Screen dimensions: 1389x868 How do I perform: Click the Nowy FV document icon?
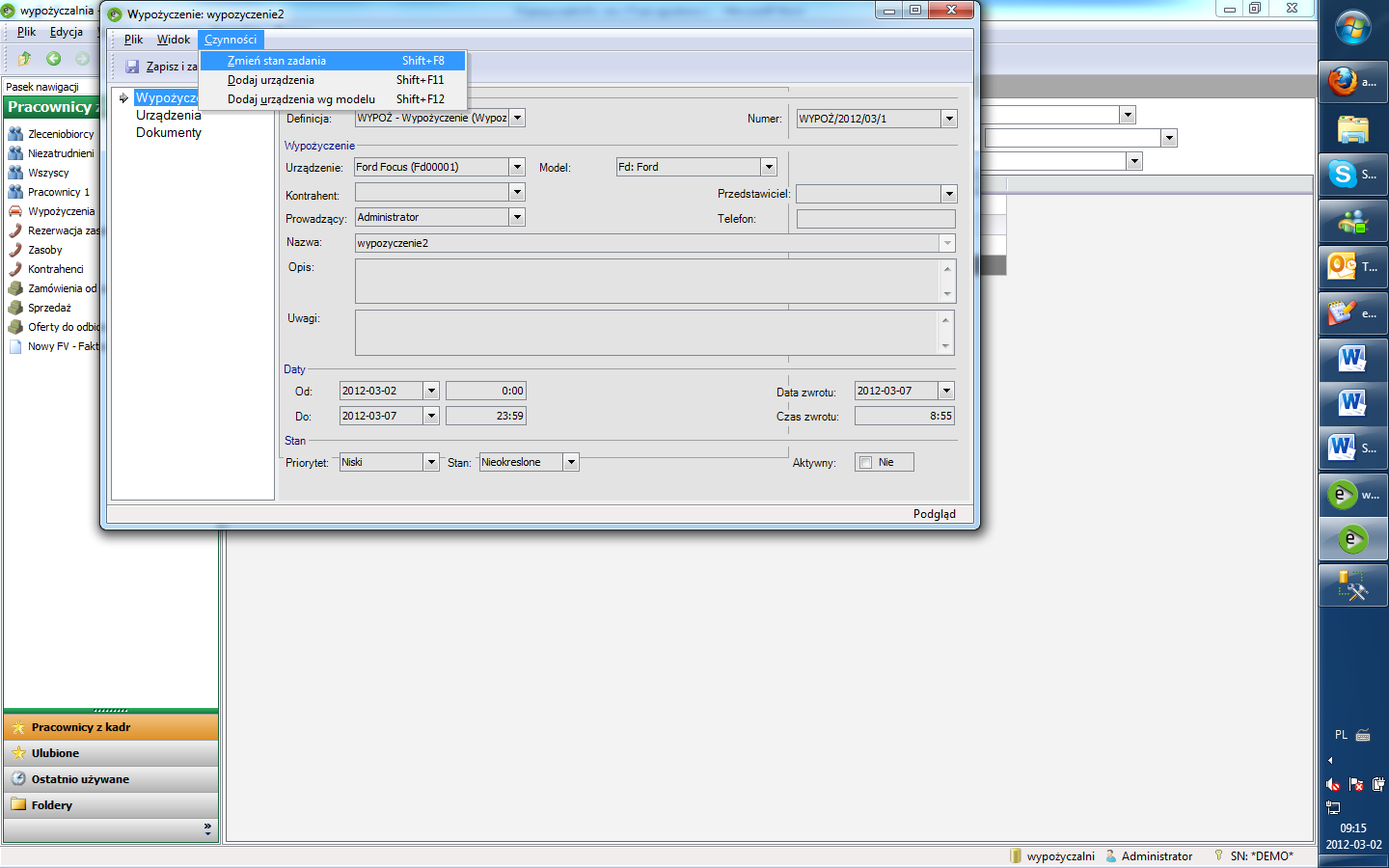15,346
